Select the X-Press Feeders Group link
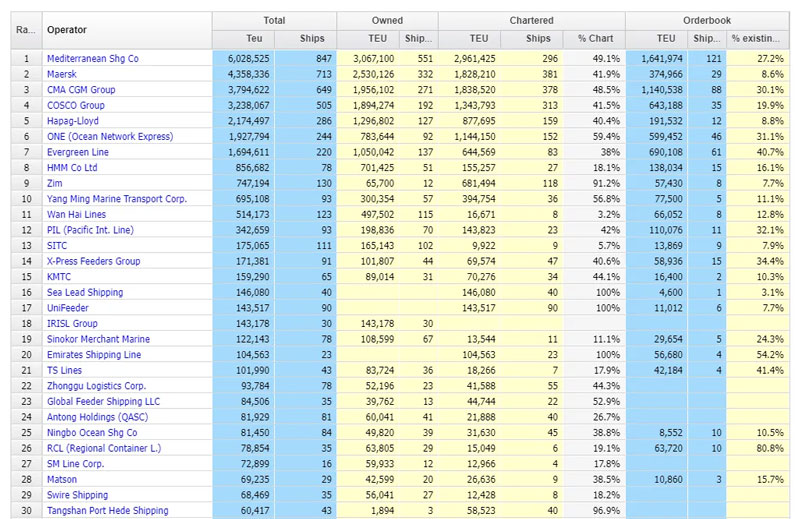 [93, 261]
